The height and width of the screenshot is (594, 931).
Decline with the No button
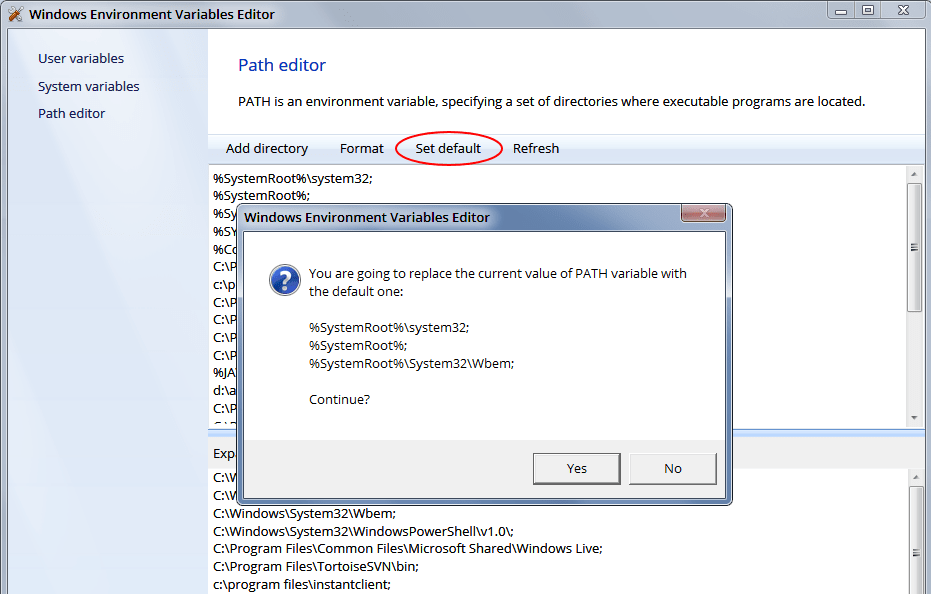[x=673, y=469]
